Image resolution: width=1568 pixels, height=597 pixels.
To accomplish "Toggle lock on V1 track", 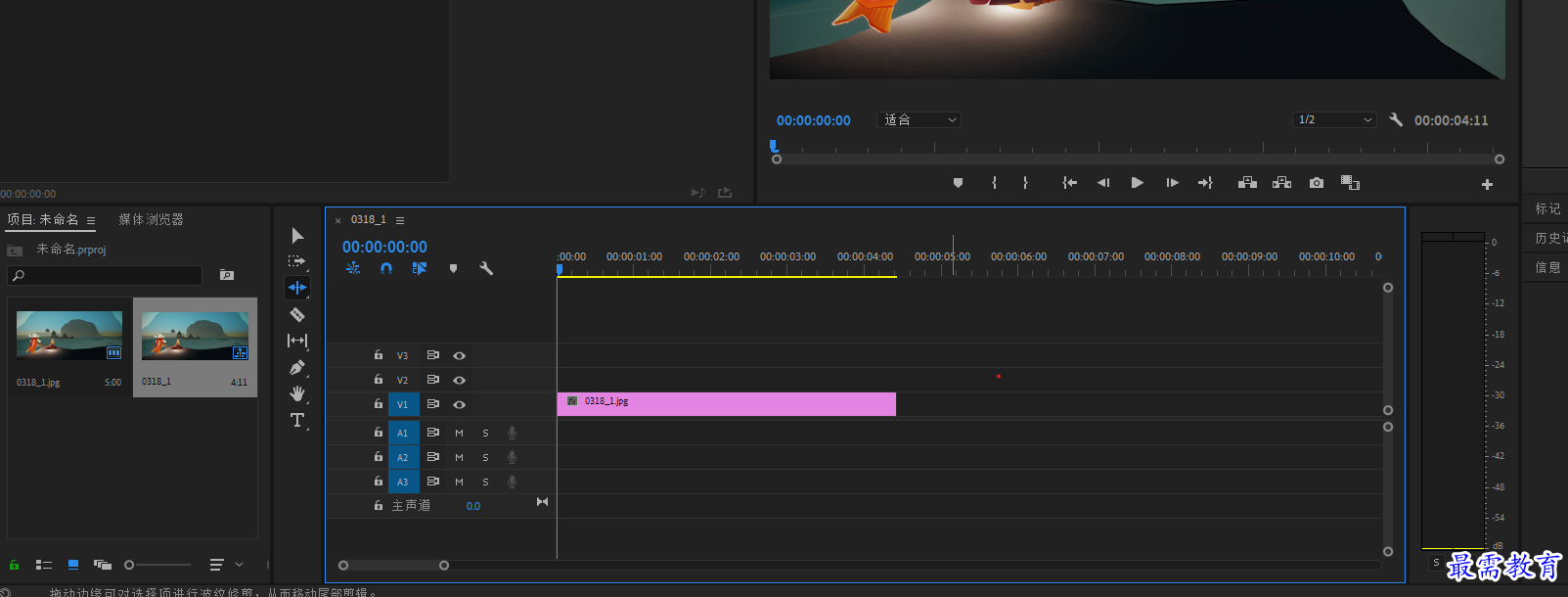I will (379, 404).
